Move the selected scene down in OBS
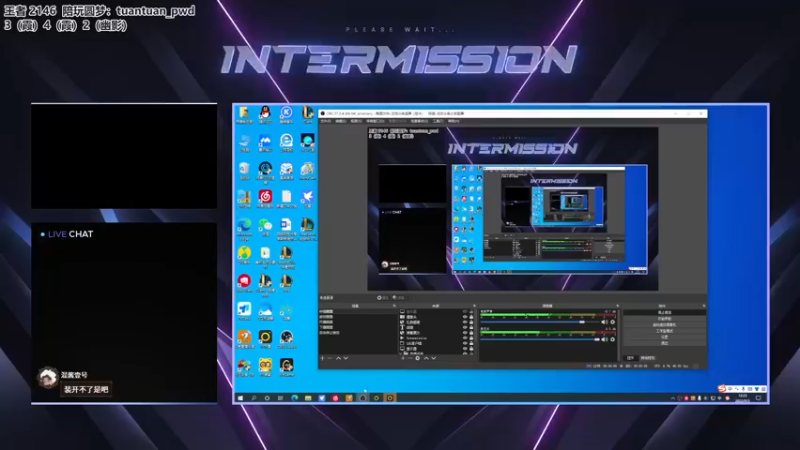 pos(346,358)
